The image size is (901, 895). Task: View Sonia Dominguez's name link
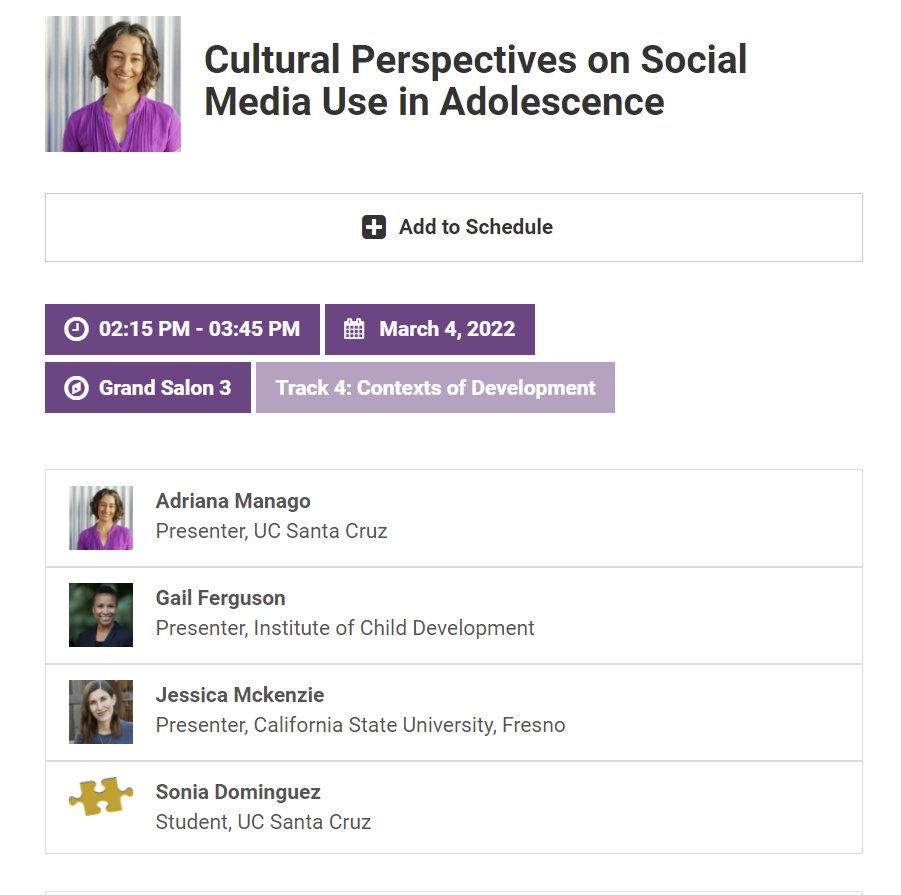(238, 792)
